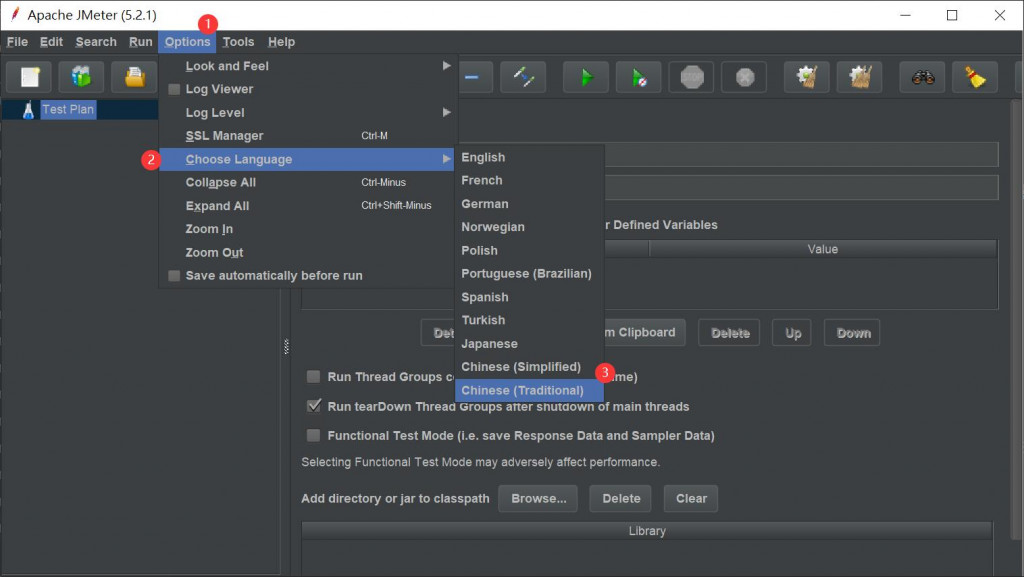Click the Stop toolbar icon
Image resolution: width=1024 pixels, height=577 pixels.
pyautogui.click(x=692, y=78)
